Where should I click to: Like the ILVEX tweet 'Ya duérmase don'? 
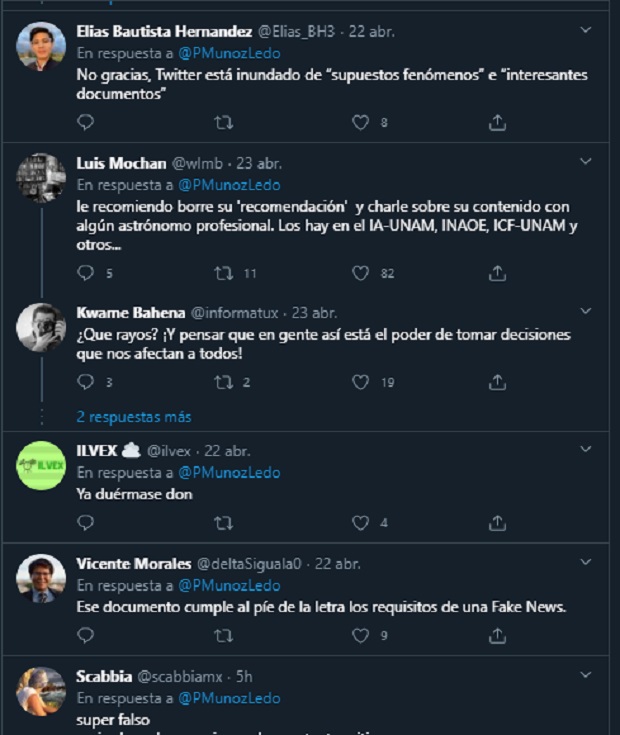pyautogui.click(x=361, y=522)
